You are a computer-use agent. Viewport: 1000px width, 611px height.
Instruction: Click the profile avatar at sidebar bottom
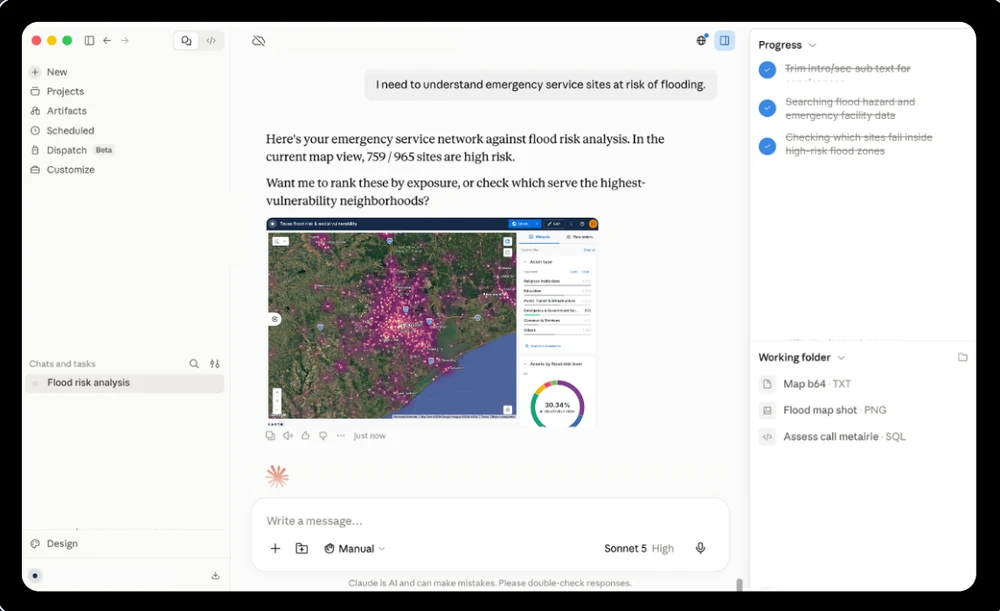coord(35,575)
